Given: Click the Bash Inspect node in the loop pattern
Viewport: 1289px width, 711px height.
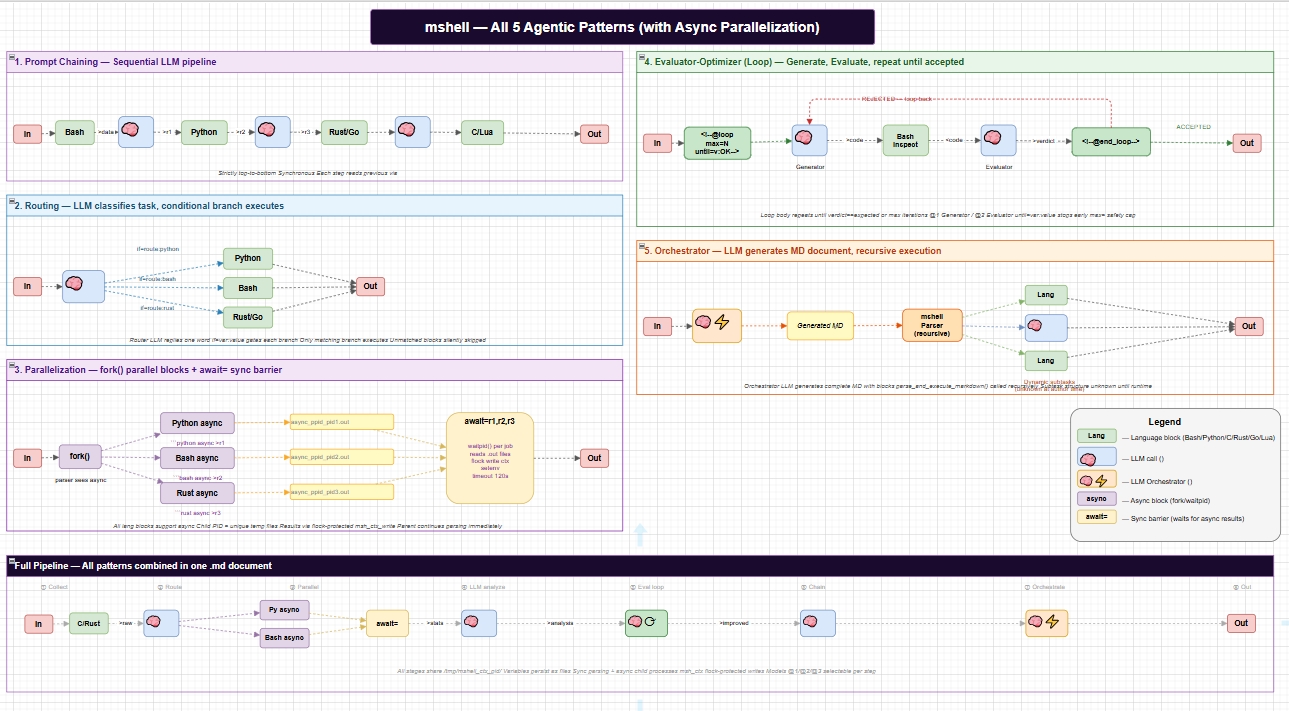Looking at the screenshot, I should [905, 140].
